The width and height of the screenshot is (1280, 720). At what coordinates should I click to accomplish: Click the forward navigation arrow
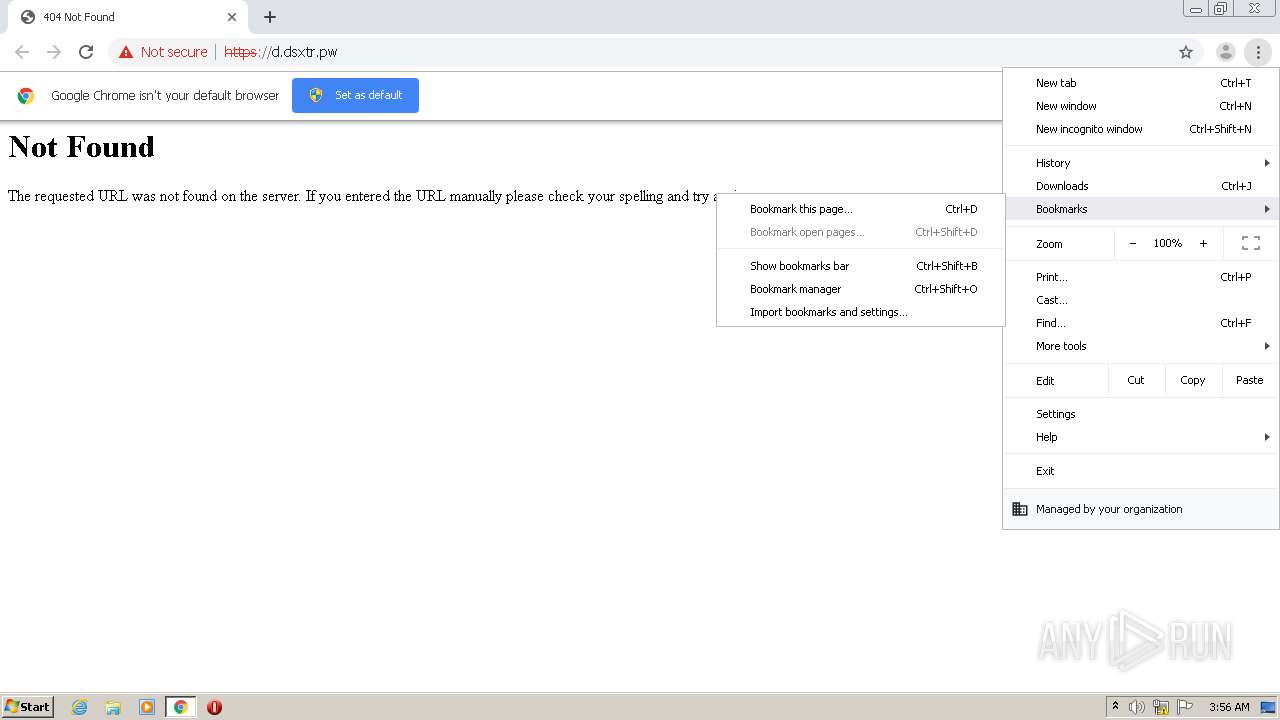click(x=54, y=52)
